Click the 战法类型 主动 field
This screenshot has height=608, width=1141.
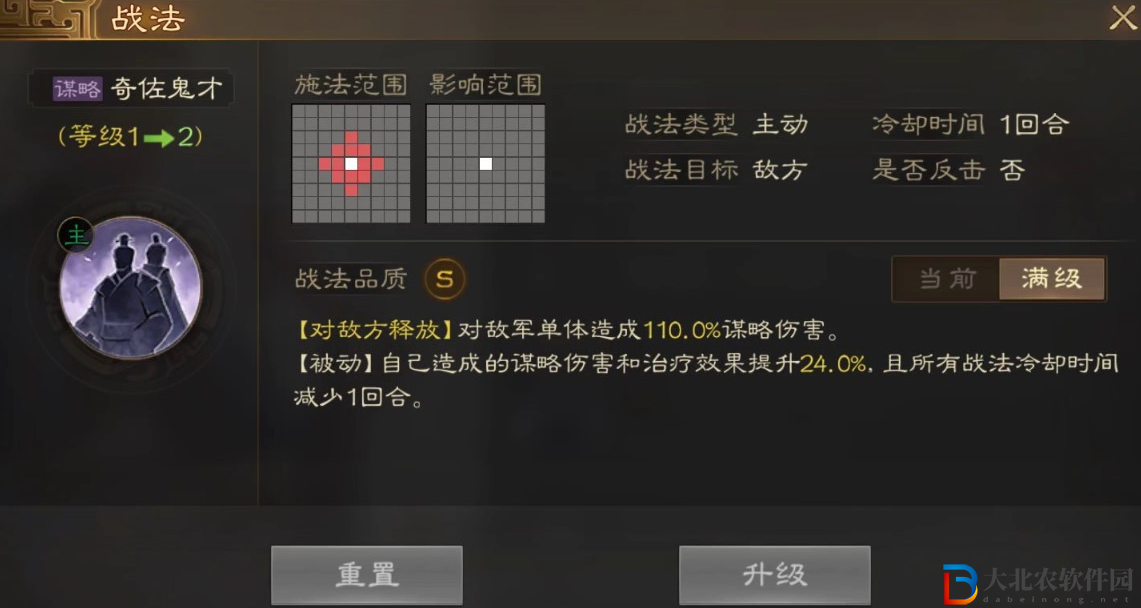[717, 125]
